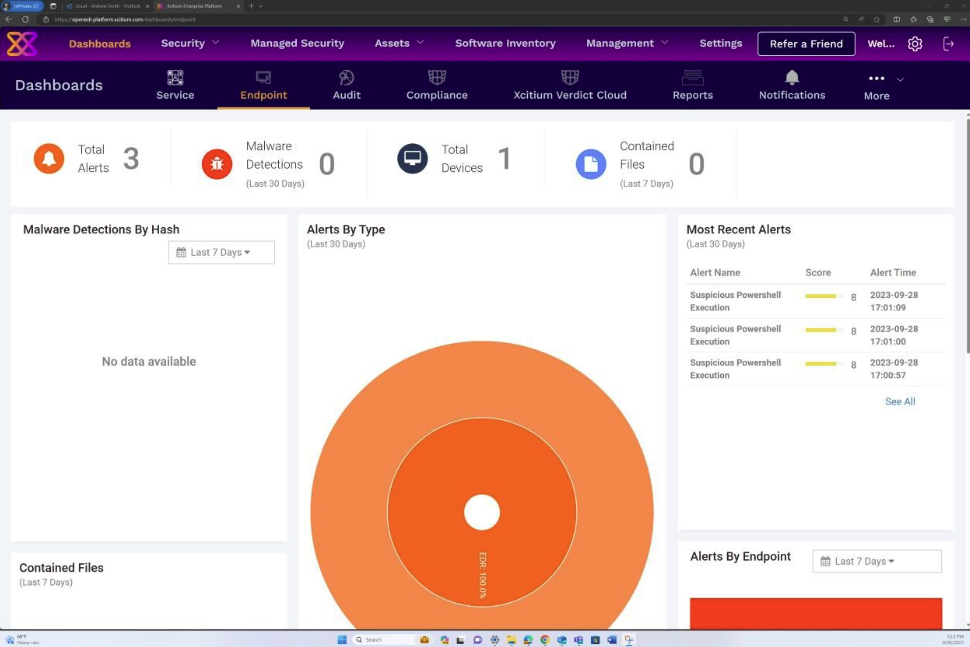970x647 pixels.
Task: Open the settings gear icon in header
Action: tap(915, 44)
